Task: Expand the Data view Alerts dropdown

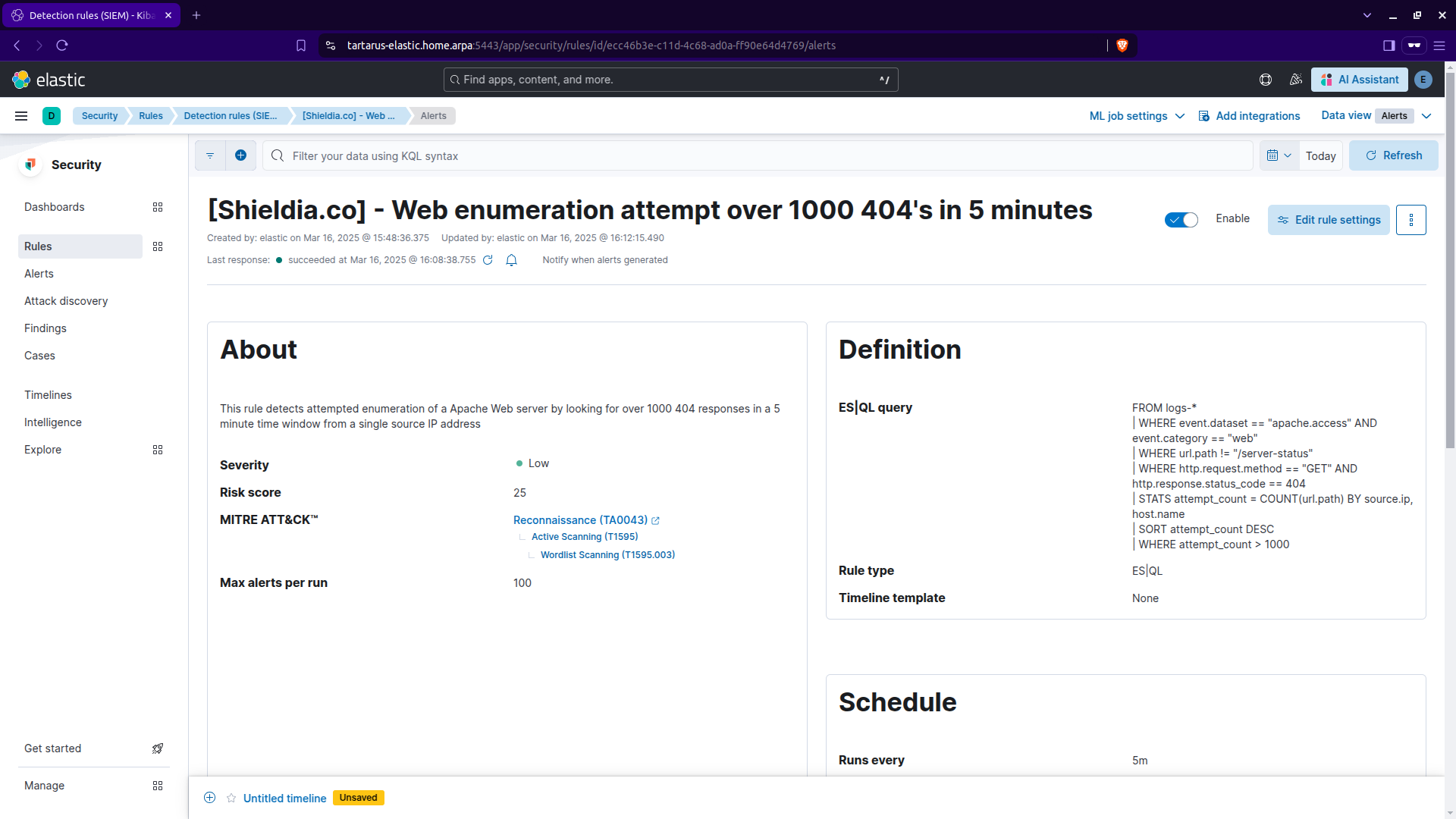Action: (x=1426, y=116)
